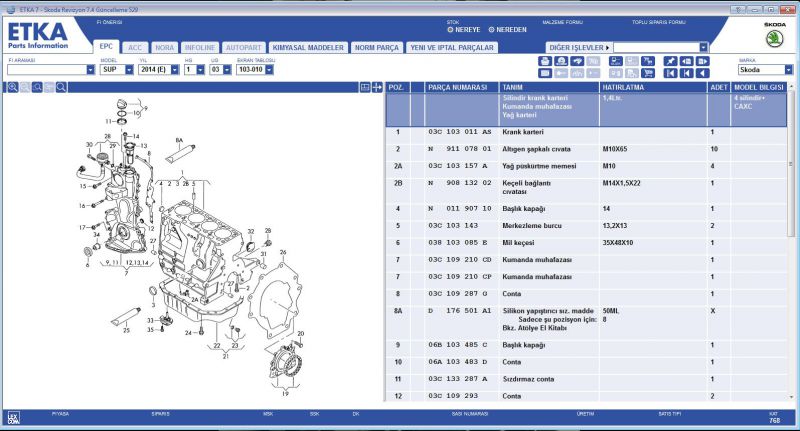Viewport: 800px width, 431px height.
Task: Select the NEREDEN radio option
Action: [x=508, y=30]
